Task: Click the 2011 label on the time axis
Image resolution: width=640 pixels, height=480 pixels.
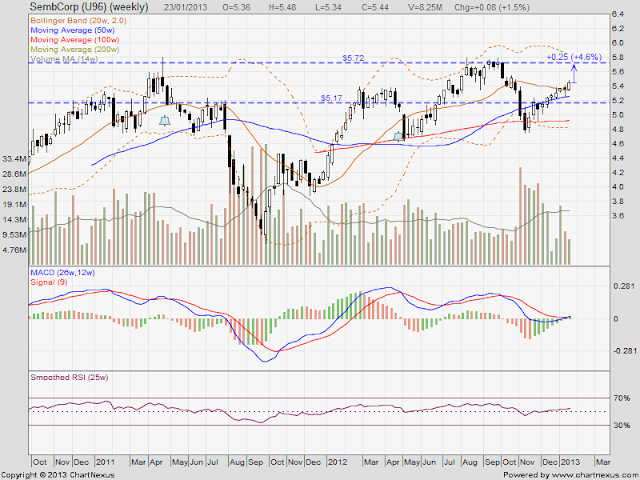Action: pos(105,462)
